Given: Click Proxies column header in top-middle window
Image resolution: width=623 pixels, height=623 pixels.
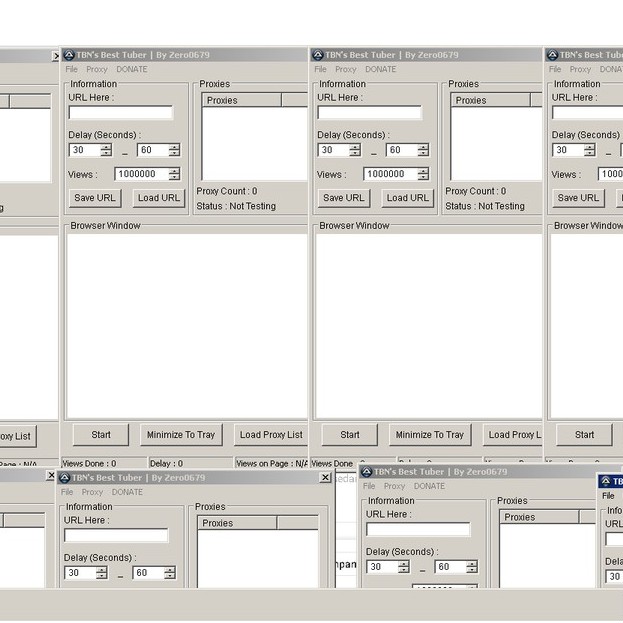Looking at the screenshot, I should [489, 100].
